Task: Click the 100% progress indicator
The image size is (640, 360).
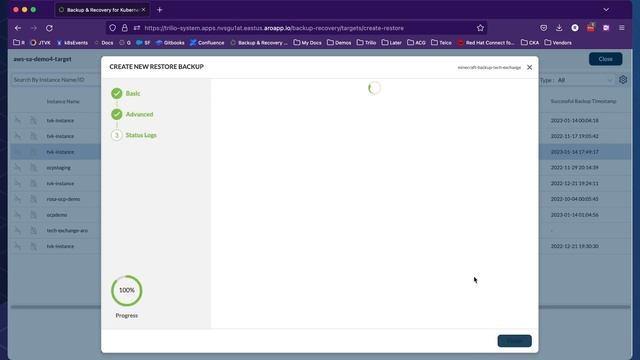Action: click(127, 291)
